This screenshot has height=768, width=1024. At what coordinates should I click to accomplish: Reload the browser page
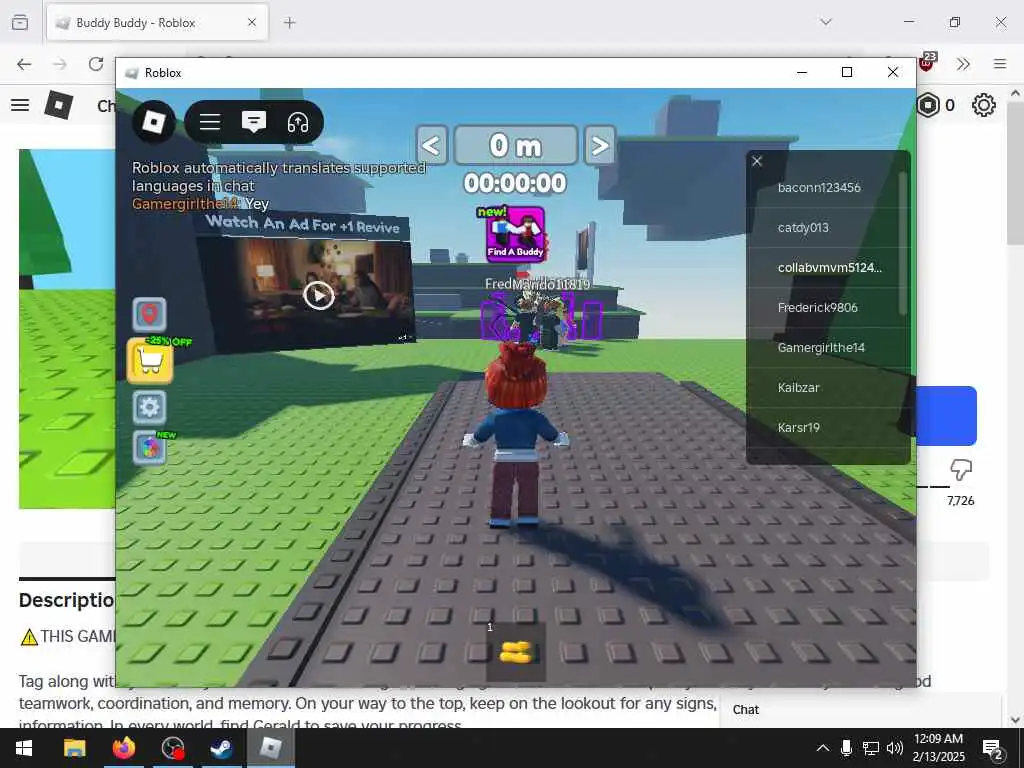click(x=96, y=64)
